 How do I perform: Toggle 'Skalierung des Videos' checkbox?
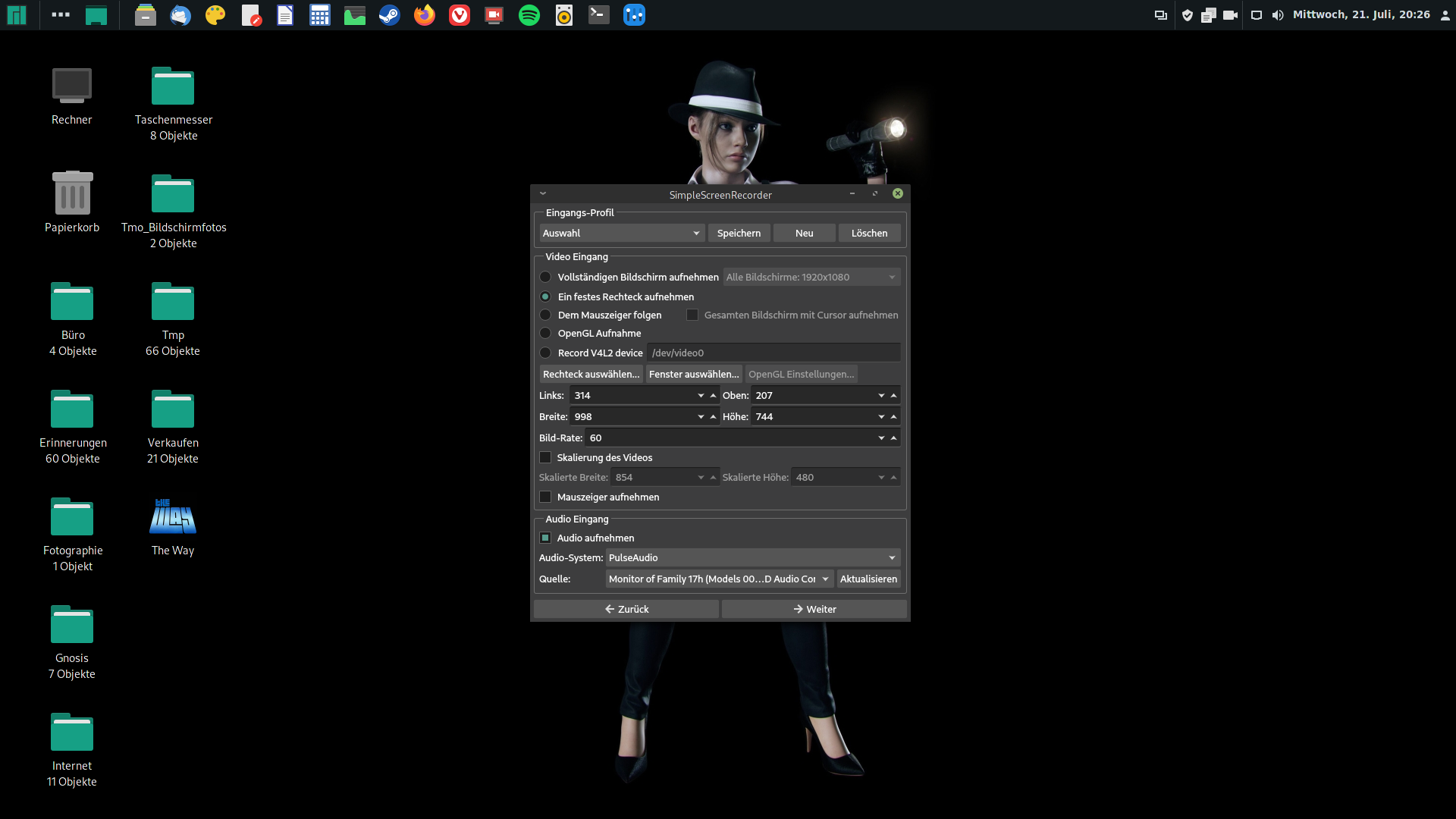coord(545,457)
